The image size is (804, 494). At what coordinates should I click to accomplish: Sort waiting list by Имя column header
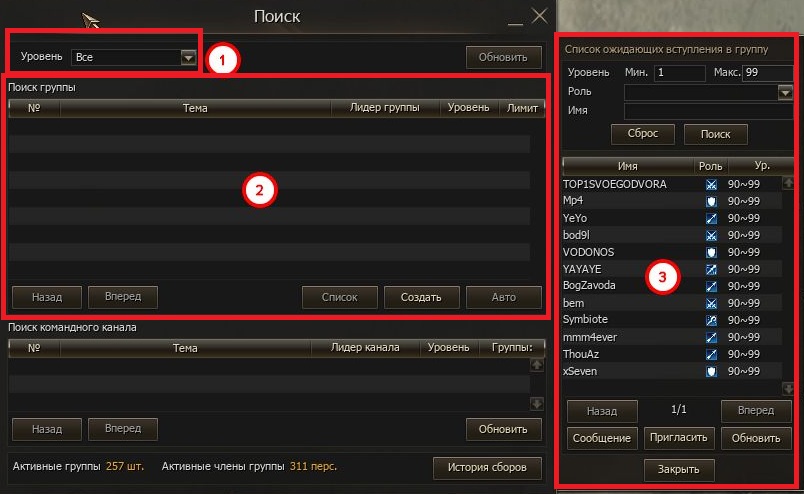(x=627, y=165)
